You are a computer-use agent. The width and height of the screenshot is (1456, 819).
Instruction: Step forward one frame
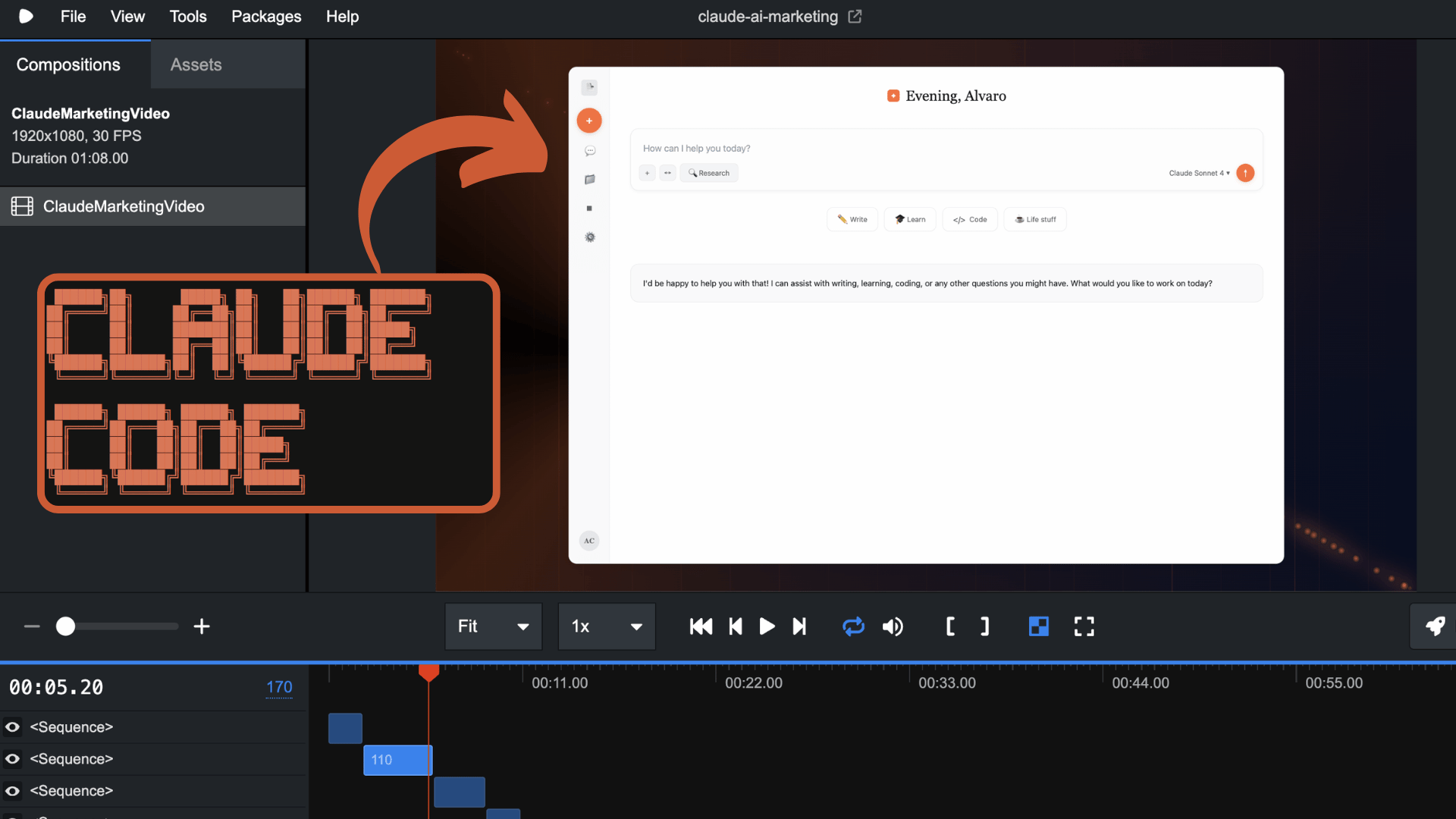point(799,626)
